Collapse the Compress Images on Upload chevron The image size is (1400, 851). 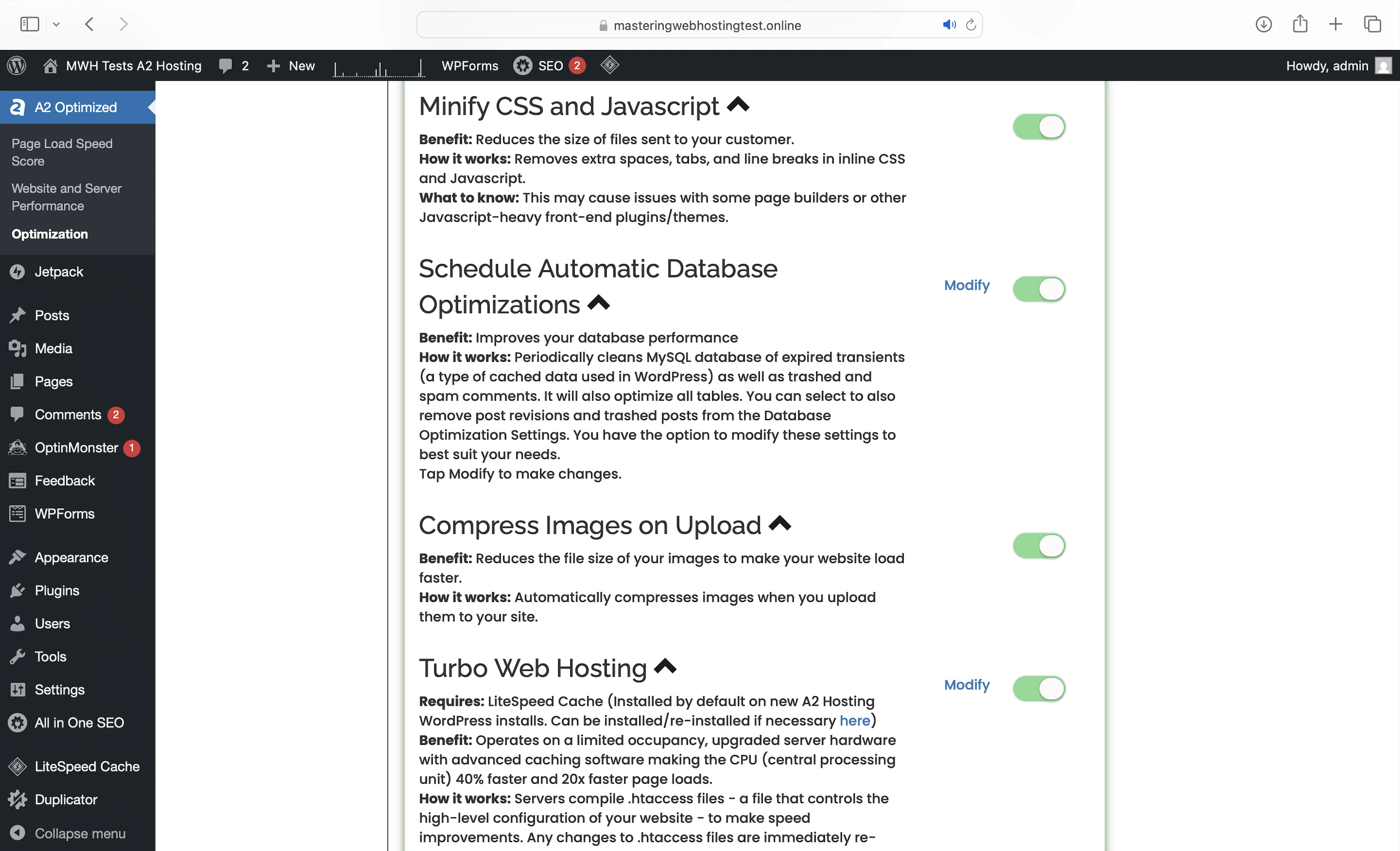pyautogui.click(x=779, y=523)
